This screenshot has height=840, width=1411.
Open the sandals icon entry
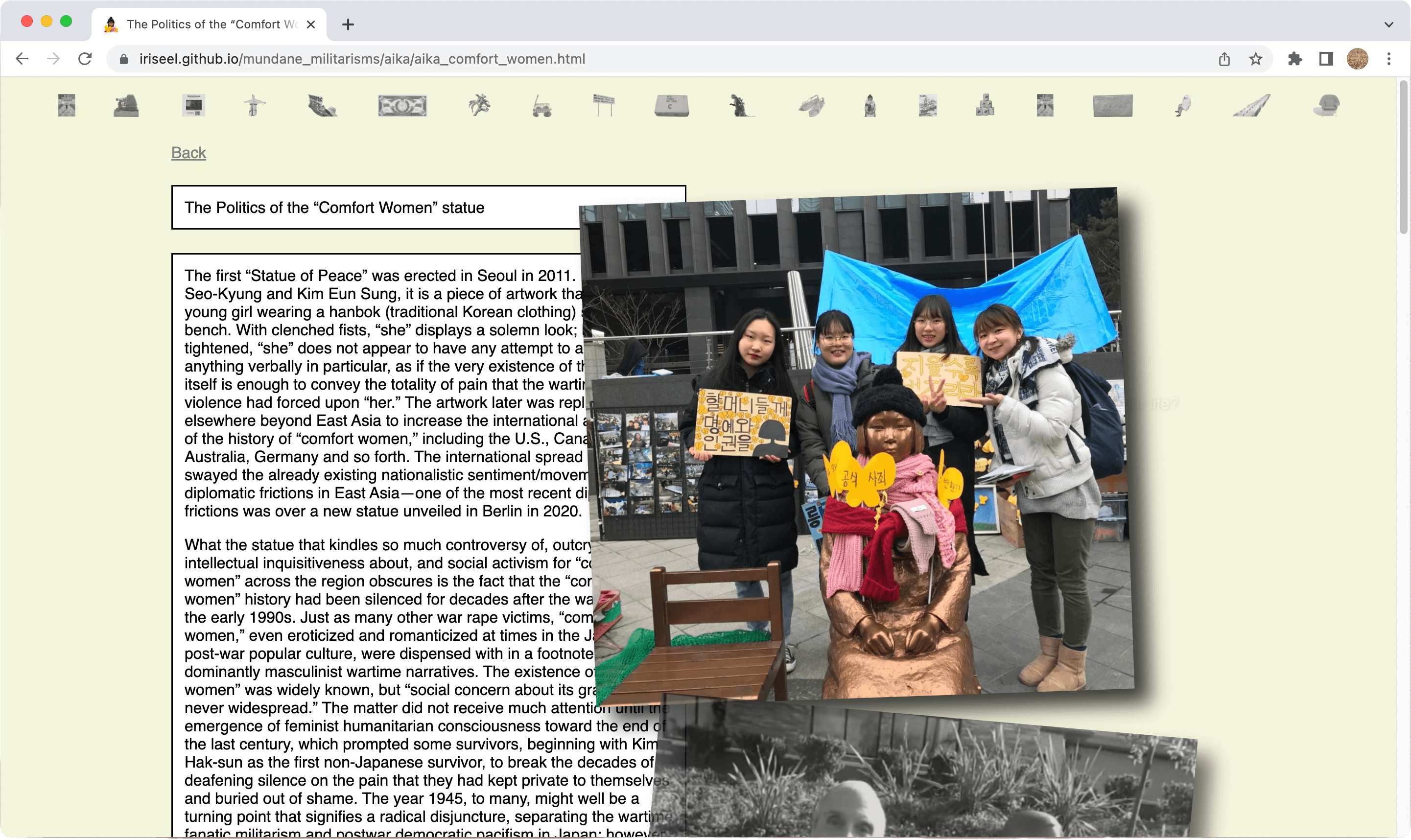click(811, 106)
